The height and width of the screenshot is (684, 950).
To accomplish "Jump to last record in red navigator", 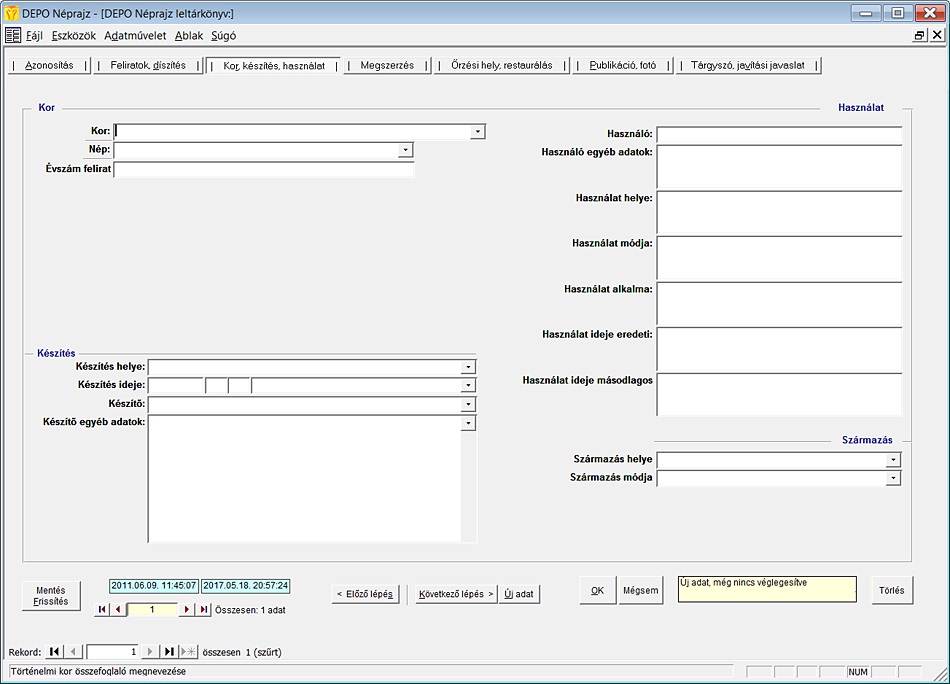I will click(204, 609).
